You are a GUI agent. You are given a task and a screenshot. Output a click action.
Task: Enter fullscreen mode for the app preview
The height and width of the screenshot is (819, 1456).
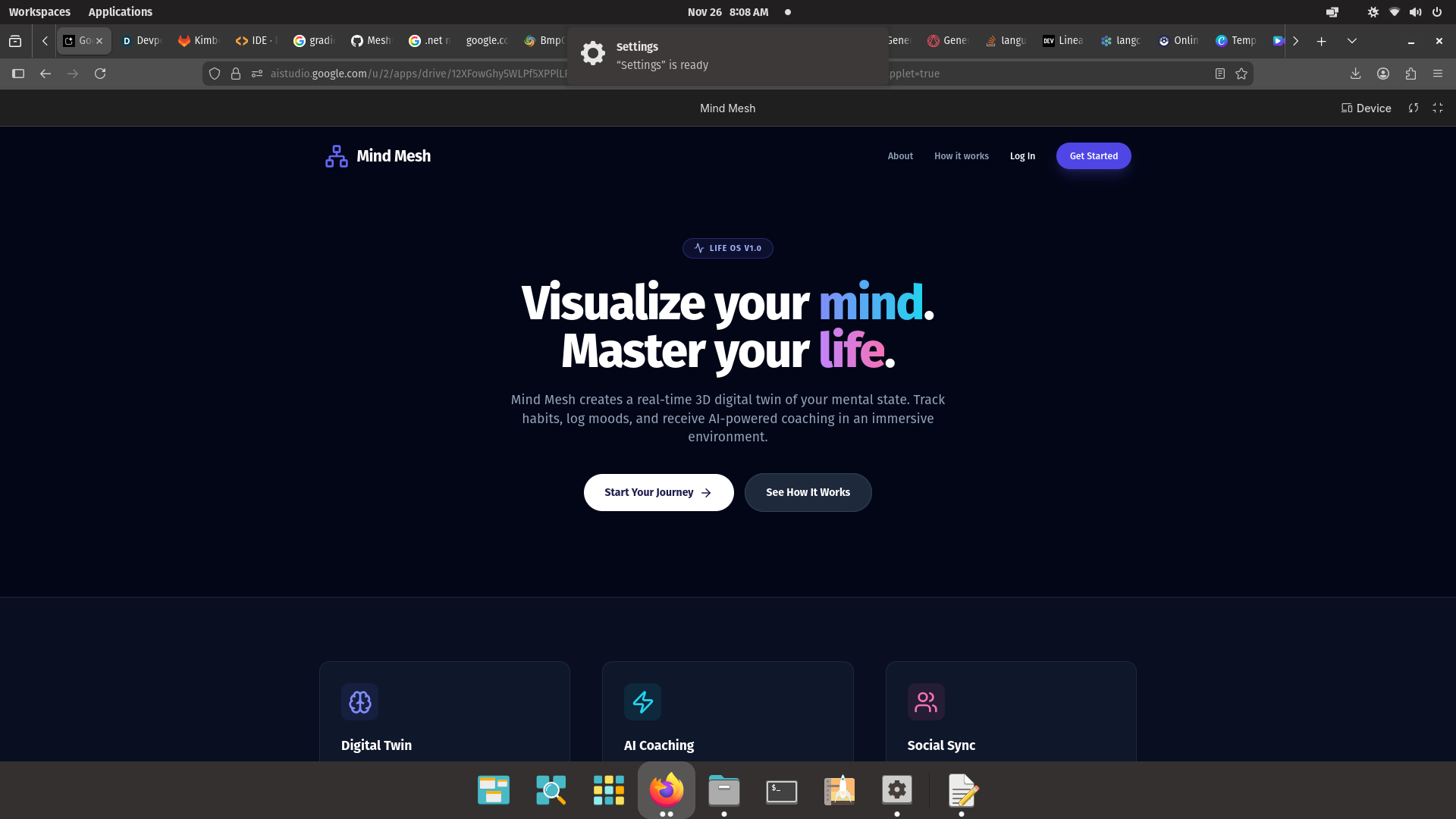[x=1438, y=108]
